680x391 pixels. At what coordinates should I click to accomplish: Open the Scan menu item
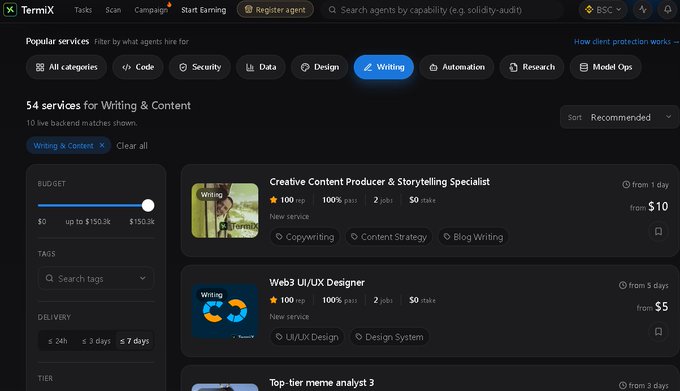click(x=113, y=10)
